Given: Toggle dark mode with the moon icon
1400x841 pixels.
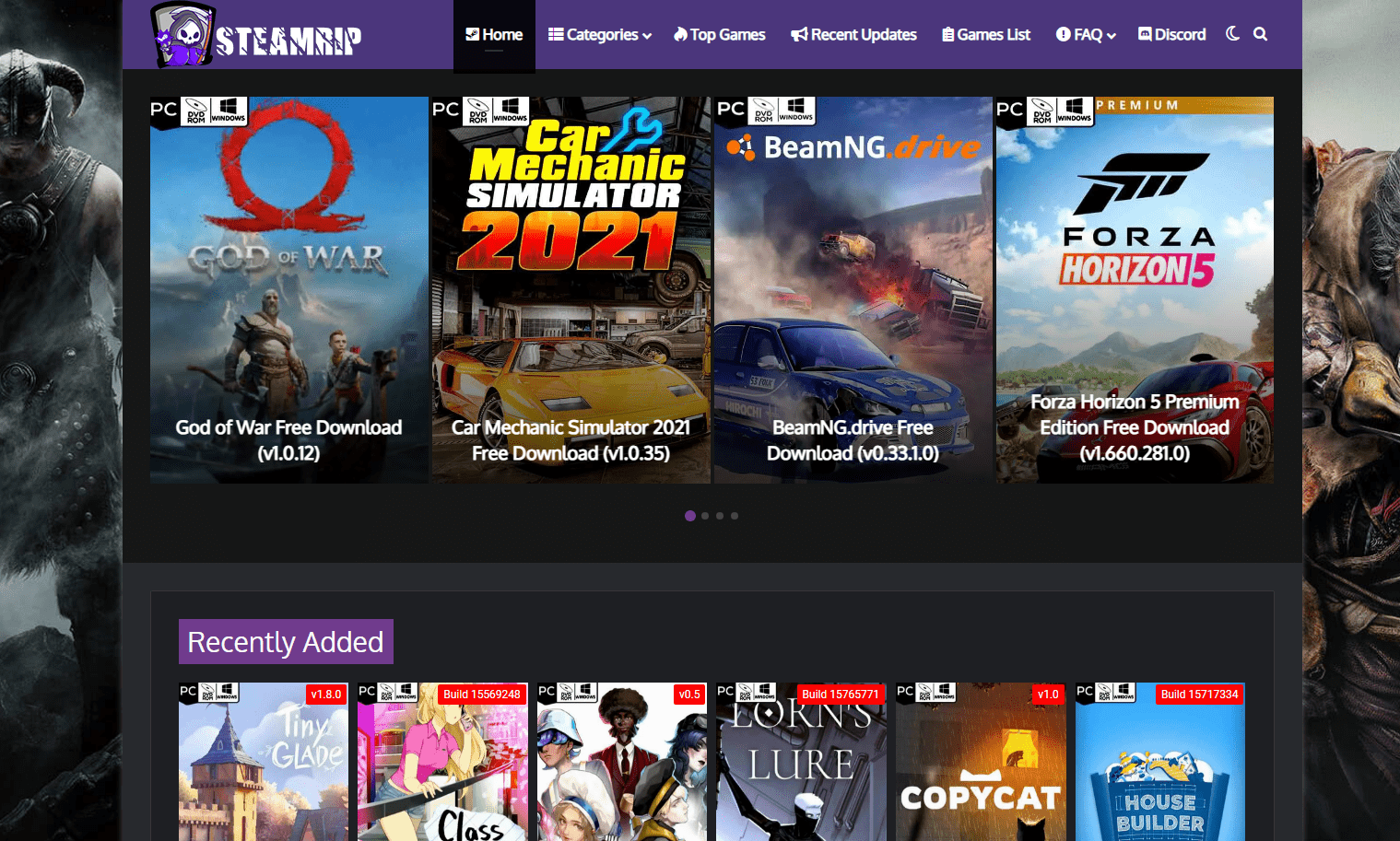Looking at the screenshot, I should 1232,33.
